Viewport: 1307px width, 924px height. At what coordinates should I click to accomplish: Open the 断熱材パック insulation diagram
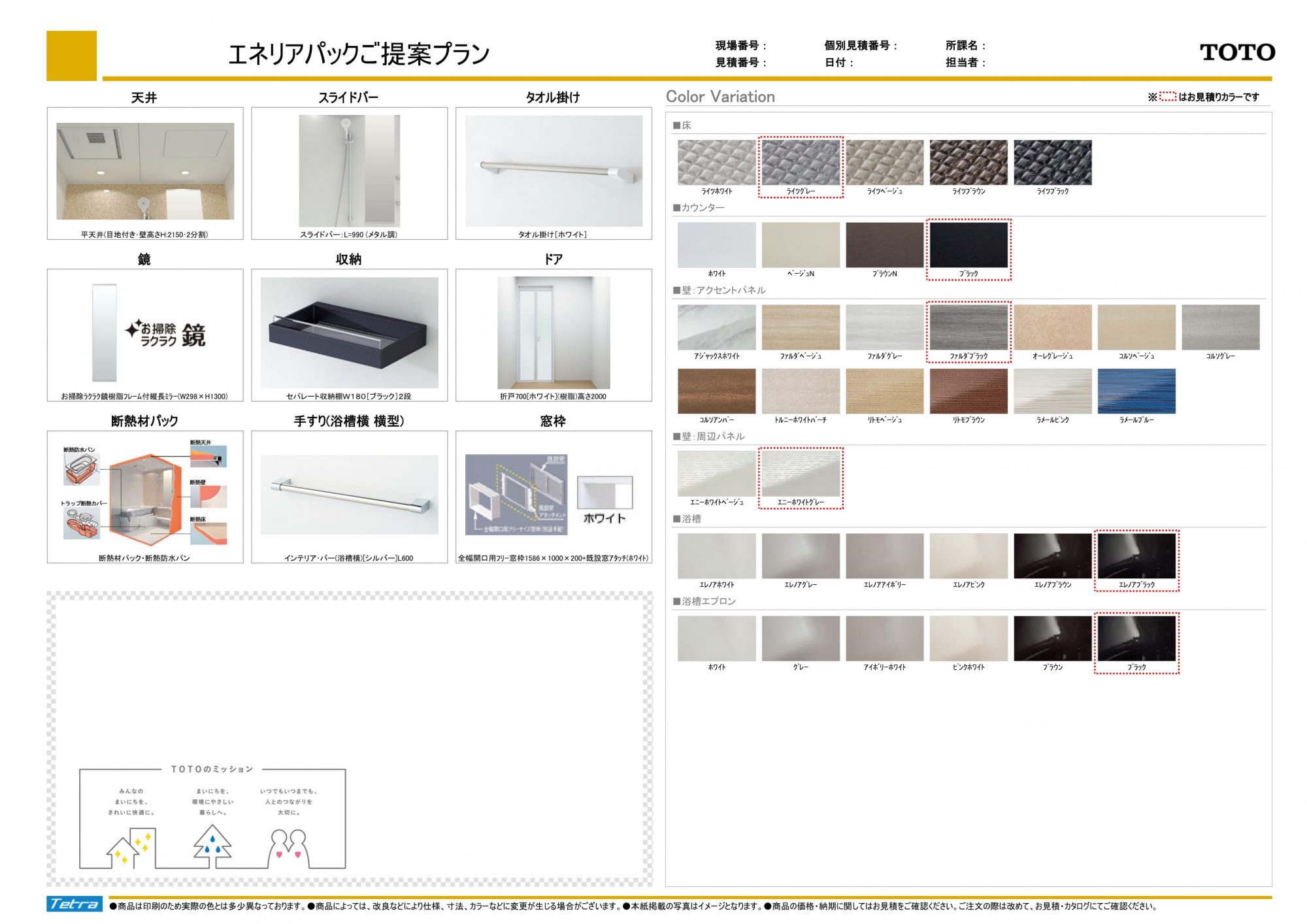click(x=145, y=494)
